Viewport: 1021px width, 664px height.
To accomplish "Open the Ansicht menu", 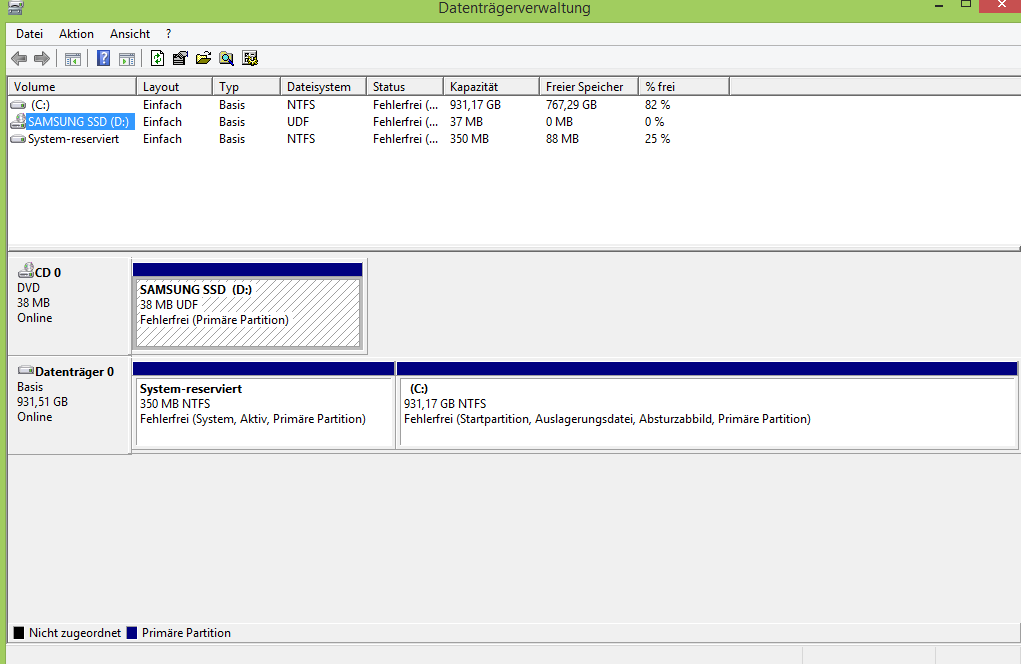I will (x=130, y=34).
